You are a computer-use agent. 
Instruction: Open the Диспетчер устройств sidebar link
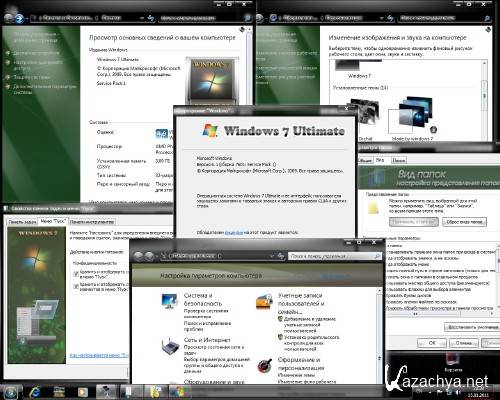pyautogui.click(x=36, y=53)
